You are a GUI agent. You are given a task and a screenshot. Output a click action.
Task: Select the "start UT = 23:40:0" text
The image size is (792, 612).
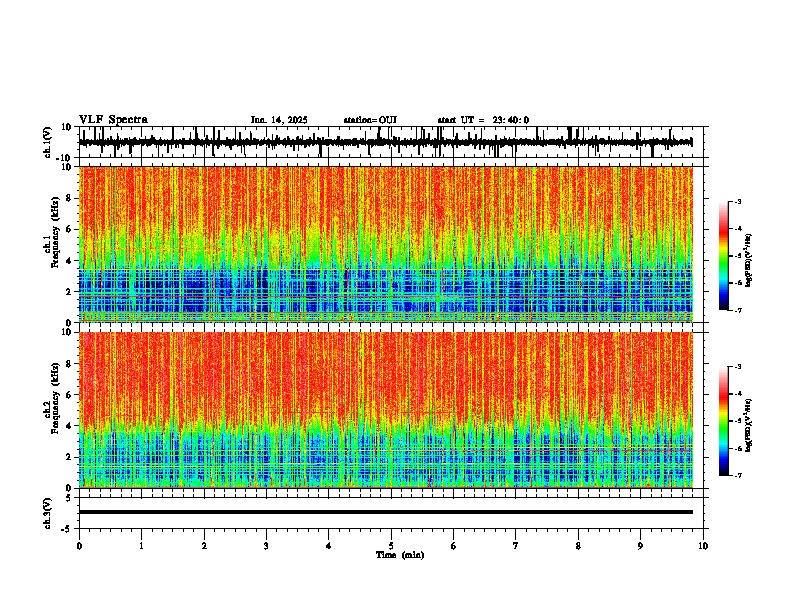pos(483,120)
